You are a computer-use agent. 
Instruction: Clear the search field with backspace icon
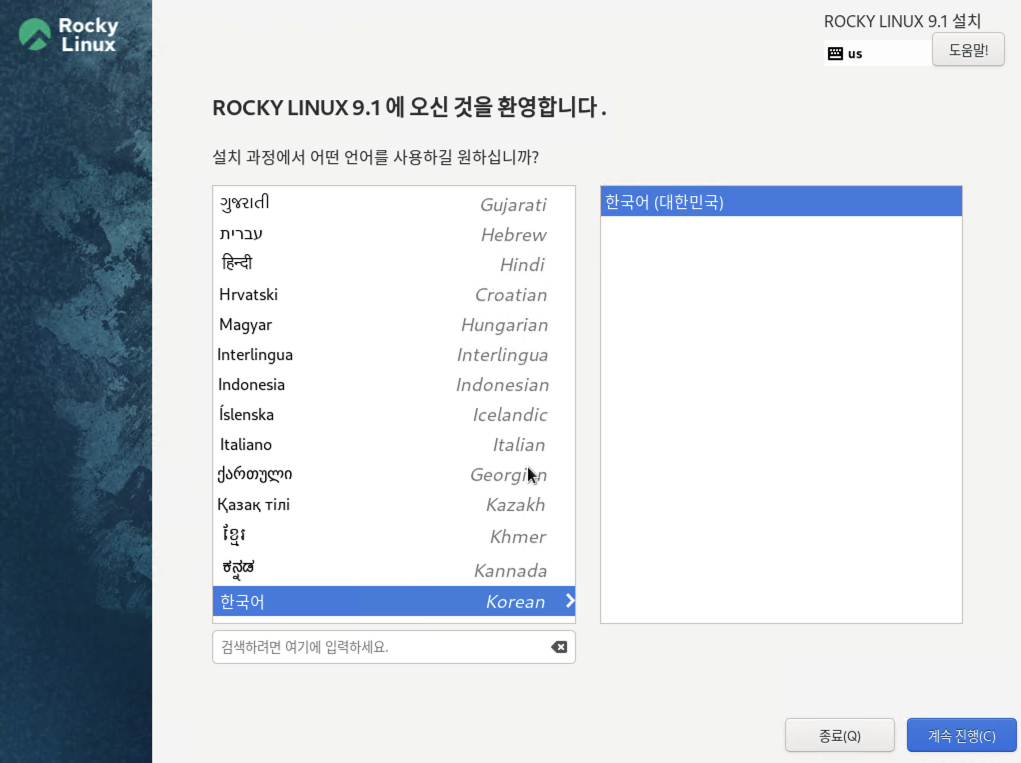click(x=559, y=647)
